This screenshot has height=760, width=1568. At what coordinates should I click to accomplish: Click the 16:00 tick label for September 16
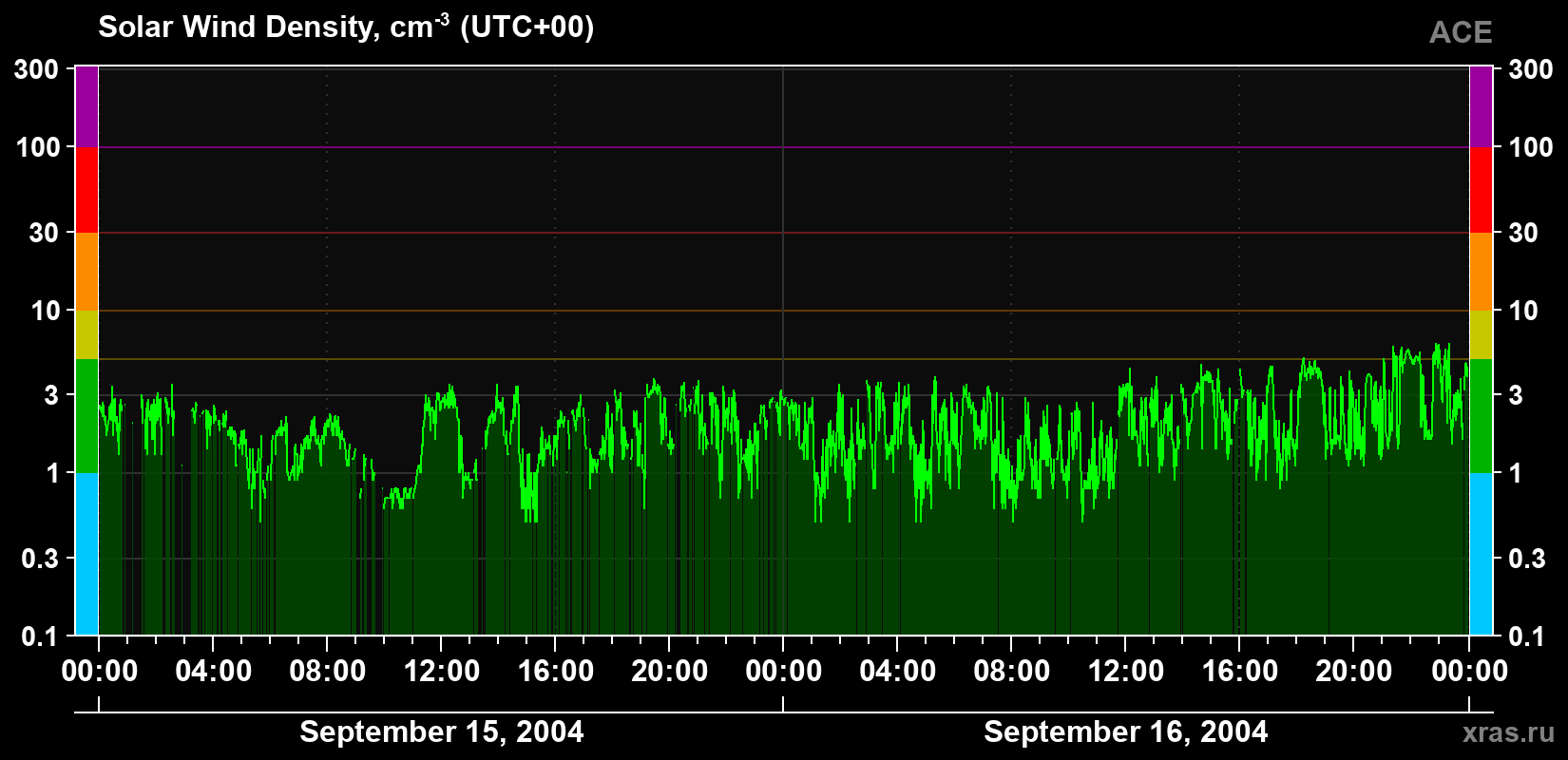[x=1239, y=672]
